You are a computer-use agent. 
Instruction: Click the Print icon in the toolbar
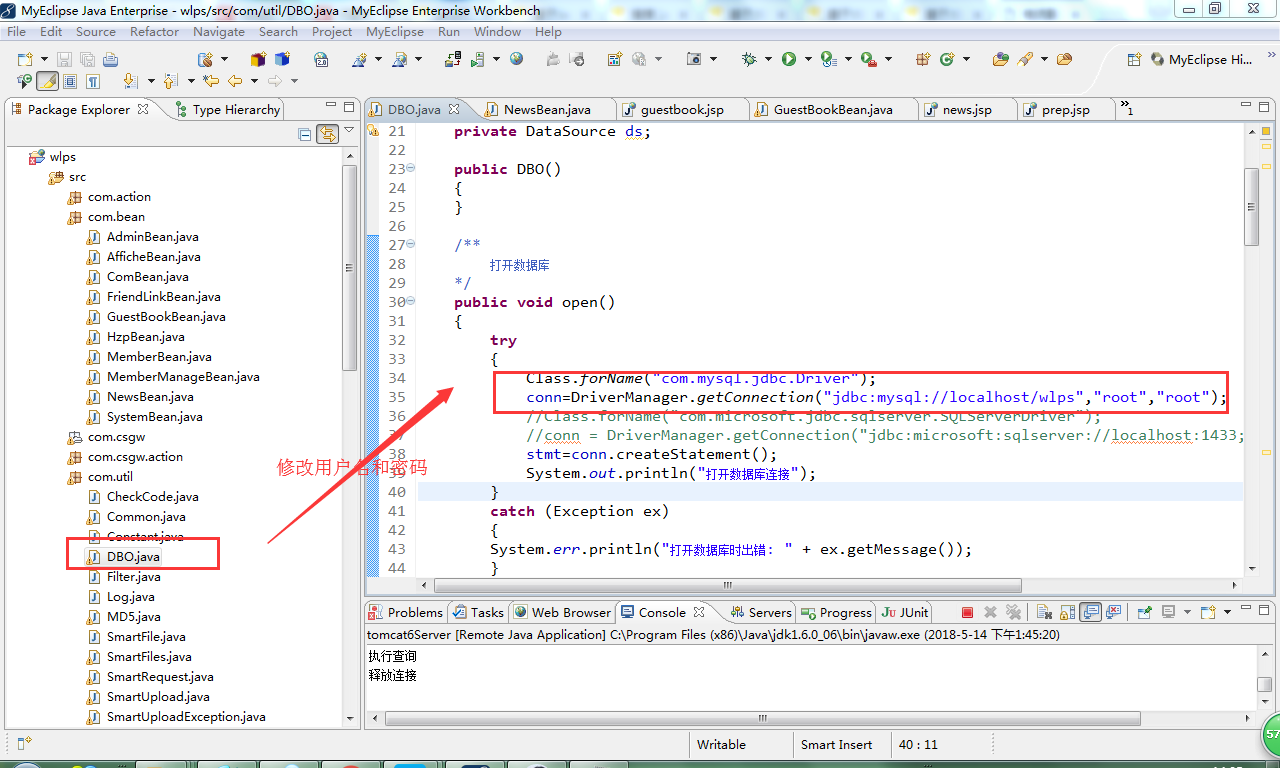point(111,60)
